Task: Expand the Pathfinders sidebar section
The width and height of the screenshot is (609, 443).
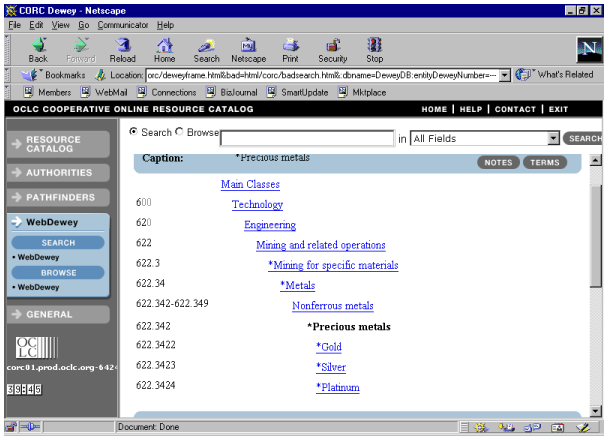Action: [58, 198]
